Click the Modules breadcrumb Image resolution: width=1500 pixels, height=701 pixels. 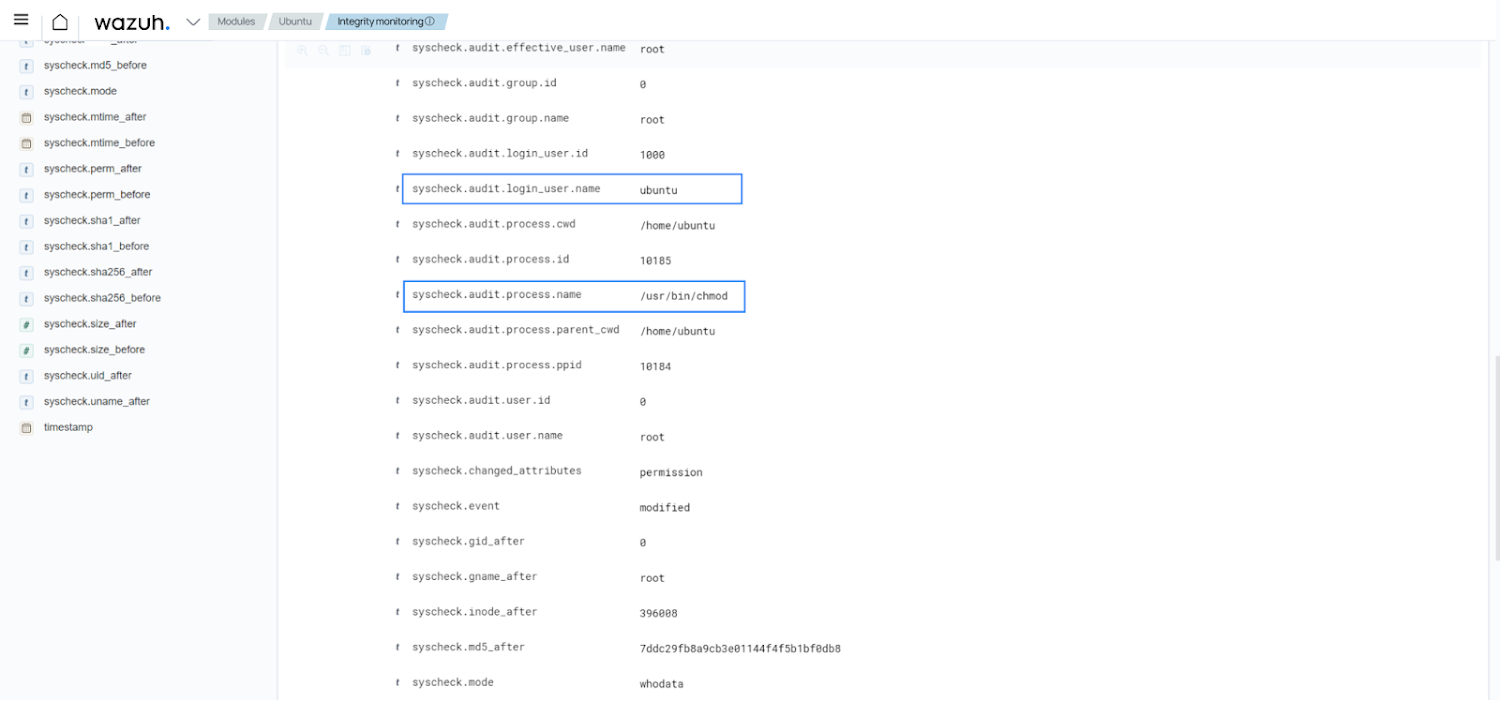[236, 21]
